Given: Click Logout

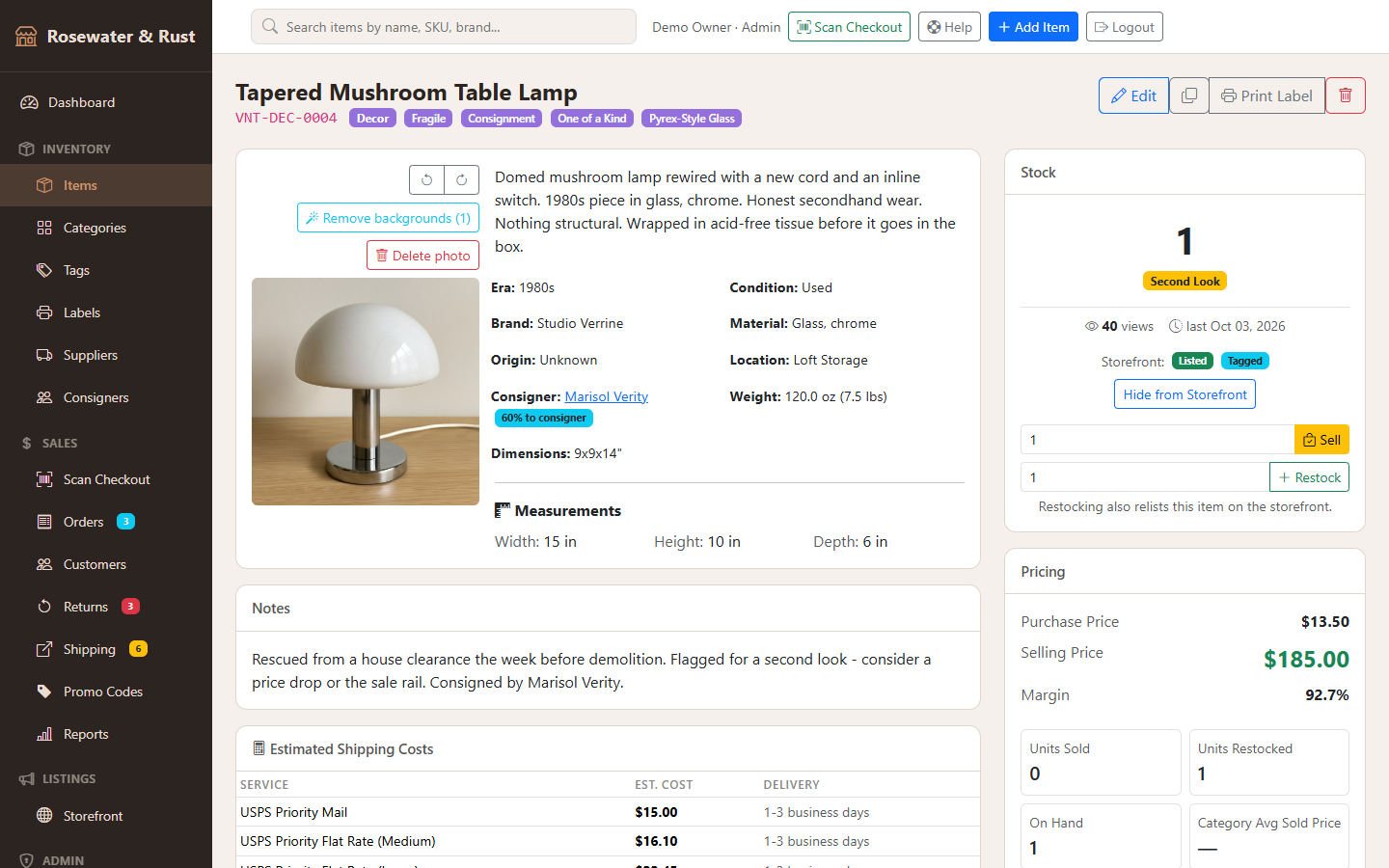Looking at the screenshot, I should click(x=1124, y=27).
